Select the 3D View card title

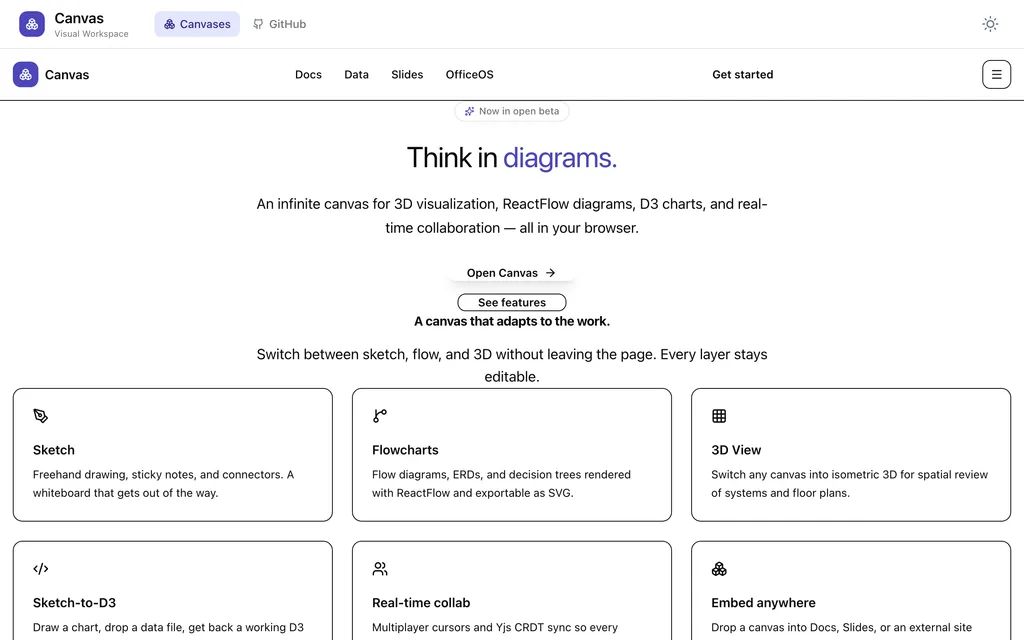(x=736, y=450)
